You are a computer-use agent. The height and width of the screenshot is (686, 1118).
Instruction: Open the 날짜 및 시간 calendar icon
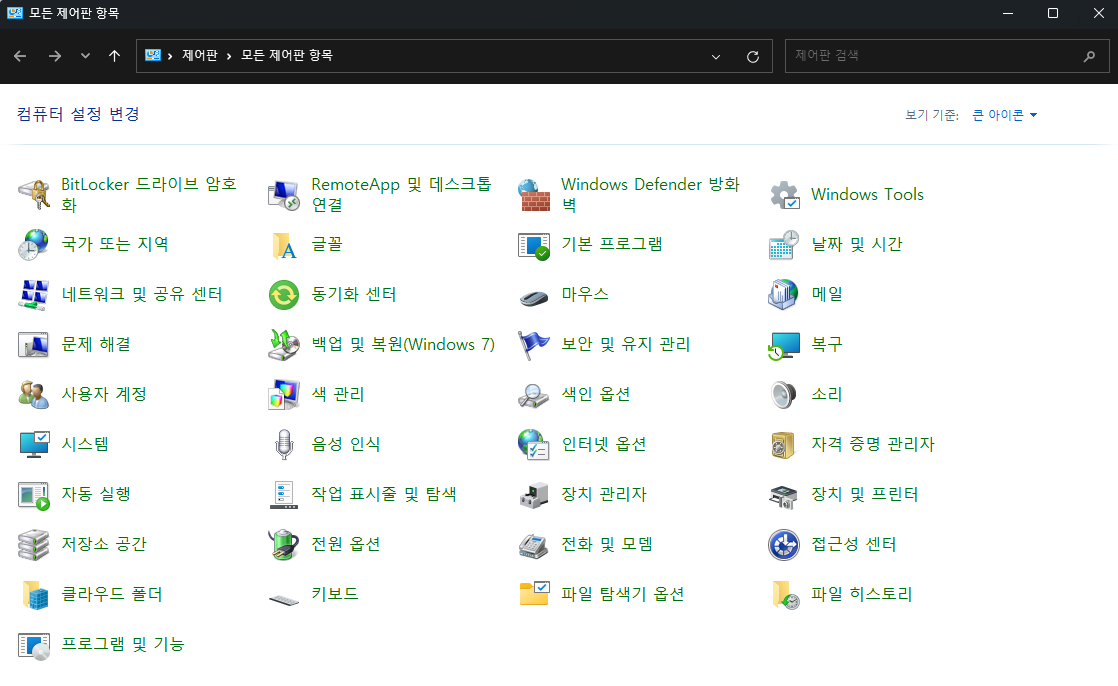(x=784, y=245)
